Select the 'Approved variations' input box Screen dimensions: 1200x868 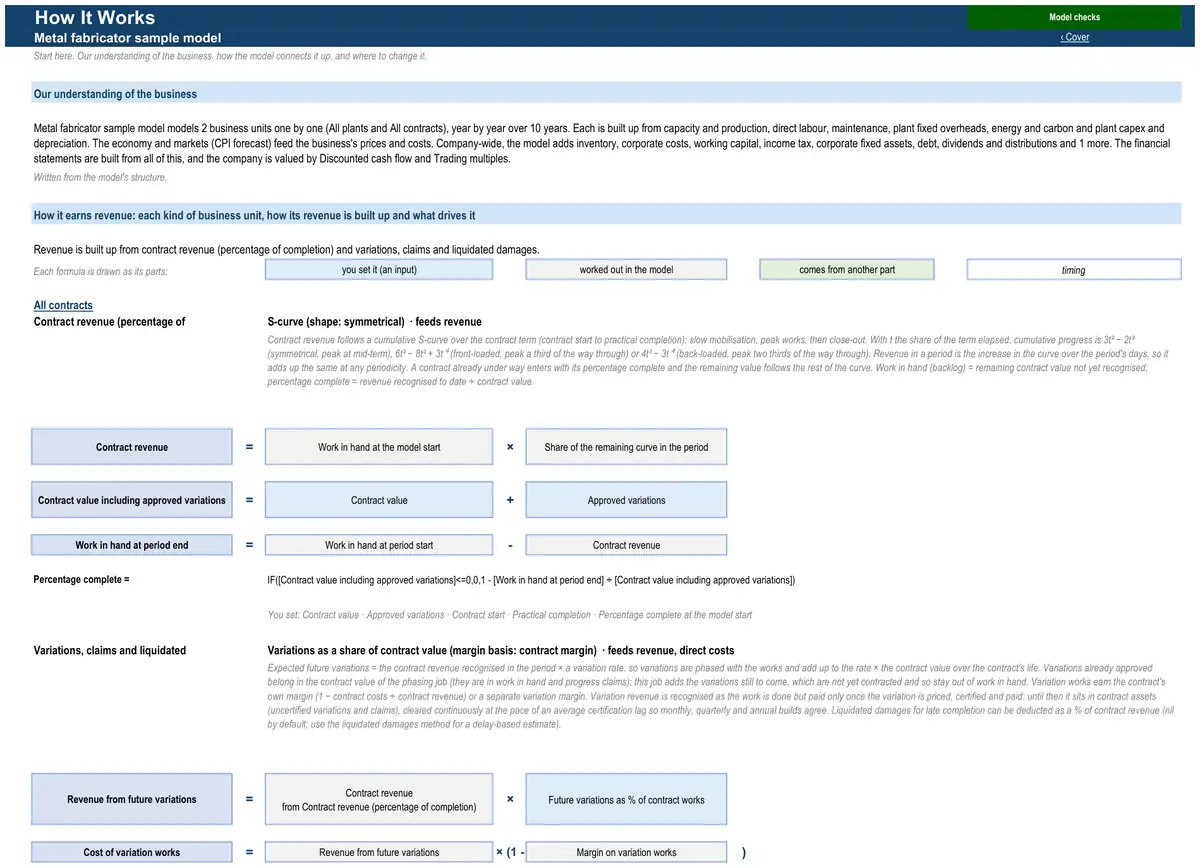(x=626, y=500)
